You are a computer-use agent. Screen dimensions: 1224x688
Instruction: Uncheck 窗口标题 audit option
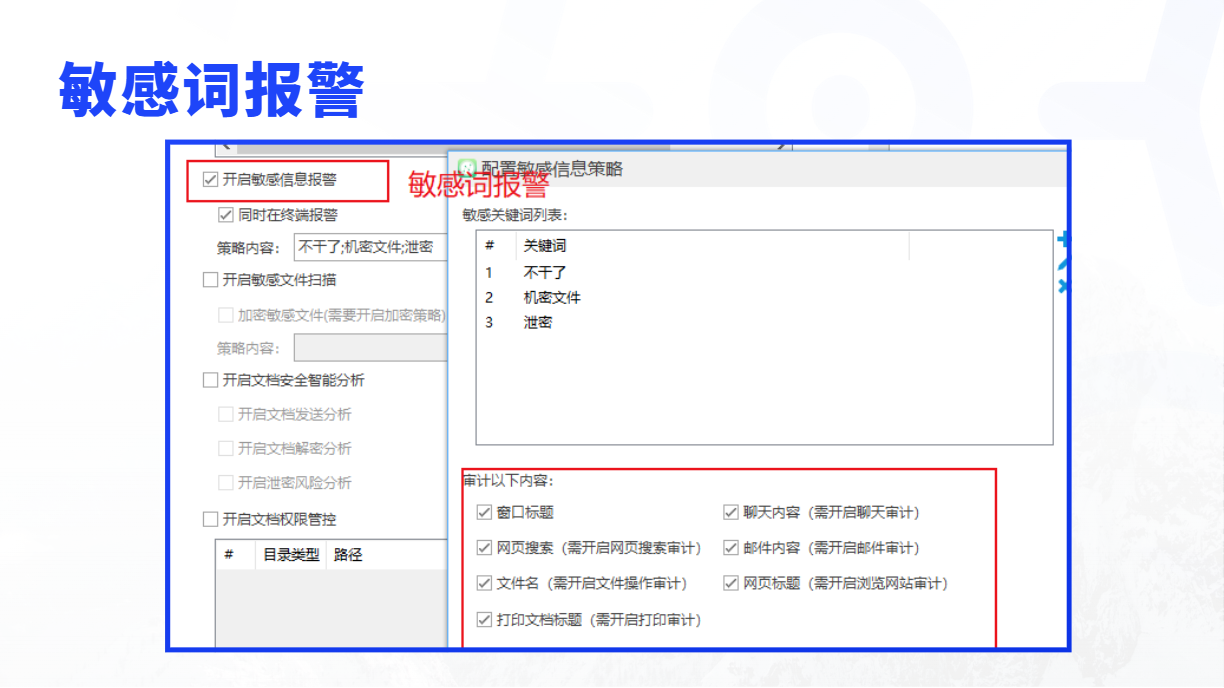click(484, 512)
